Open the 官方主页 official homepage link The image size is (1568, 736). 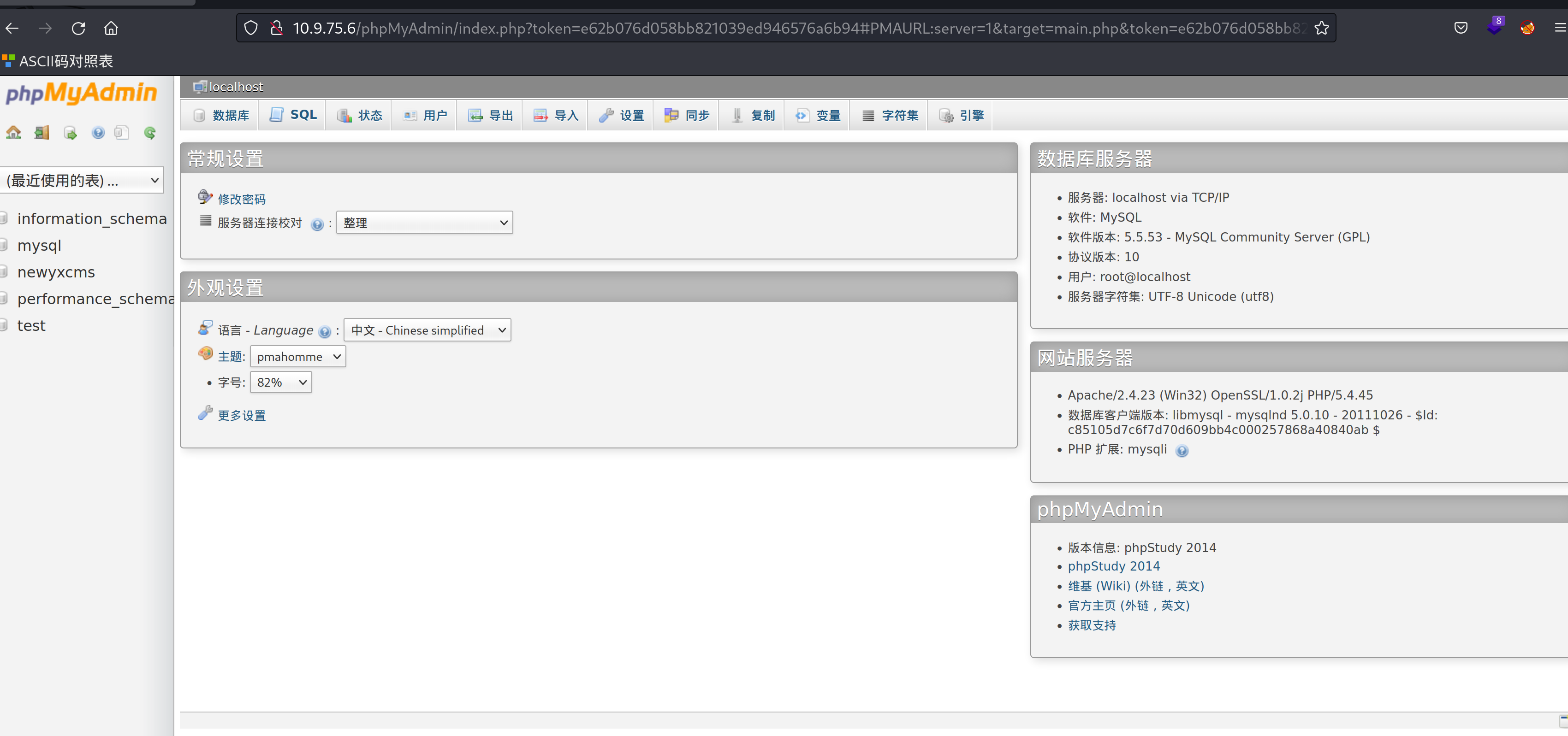1128,605
